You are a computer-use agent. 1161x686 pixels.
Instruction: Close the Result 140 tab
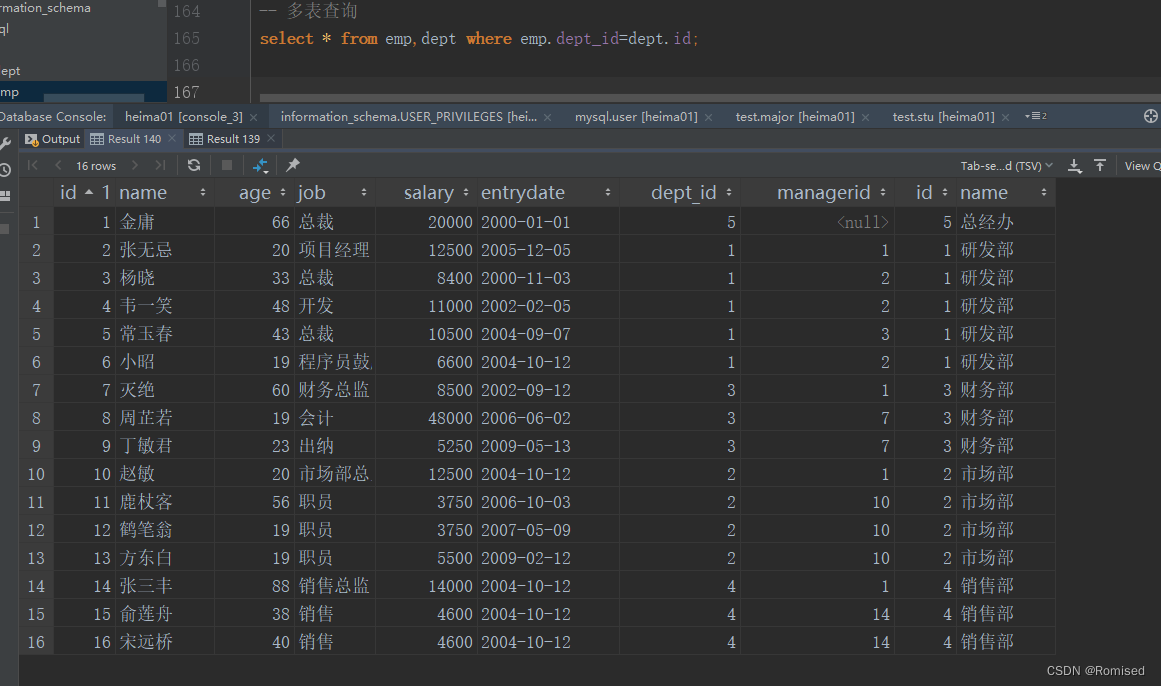tap(172, 139)
